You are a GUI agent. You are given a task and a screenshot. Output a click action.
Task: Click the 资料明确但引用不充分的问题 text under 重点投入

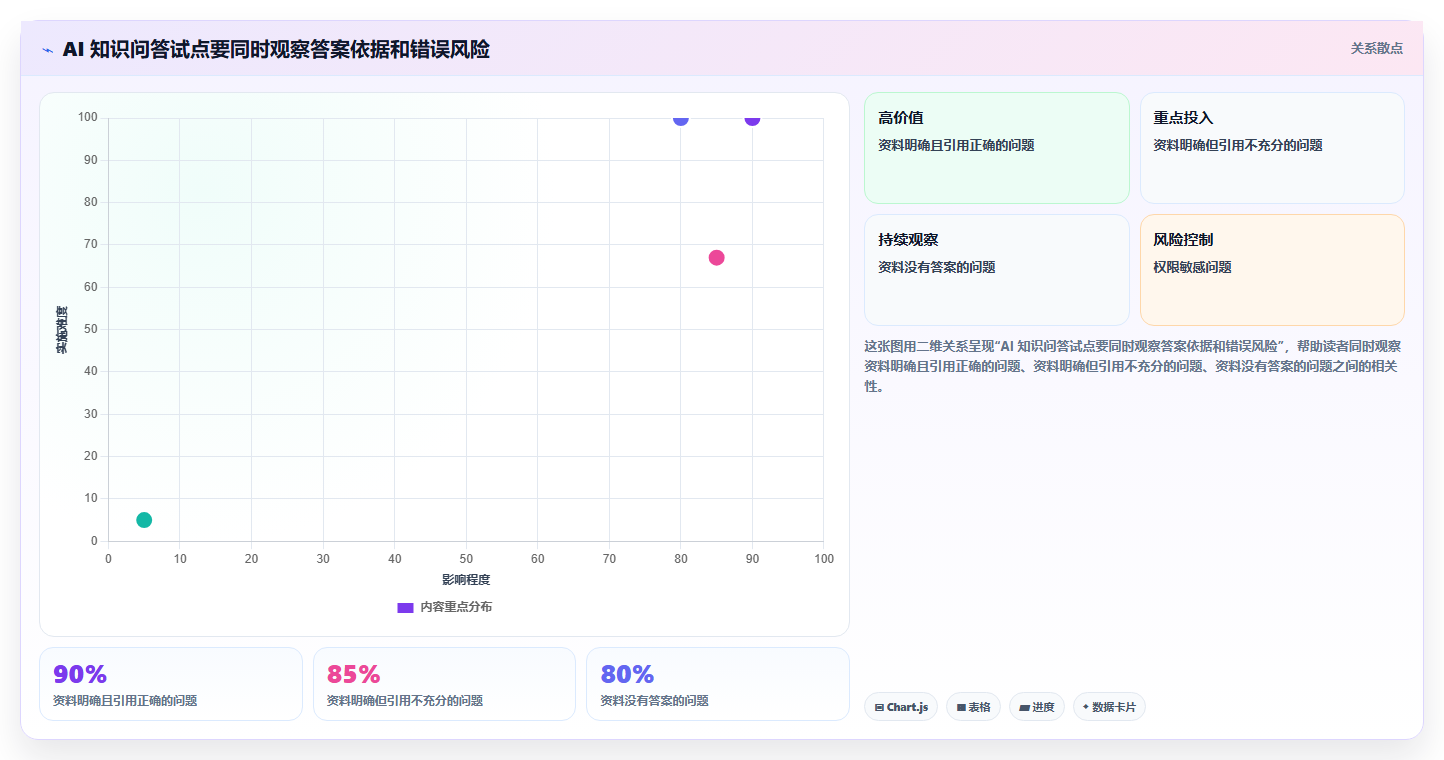[x=1238, y=145]
